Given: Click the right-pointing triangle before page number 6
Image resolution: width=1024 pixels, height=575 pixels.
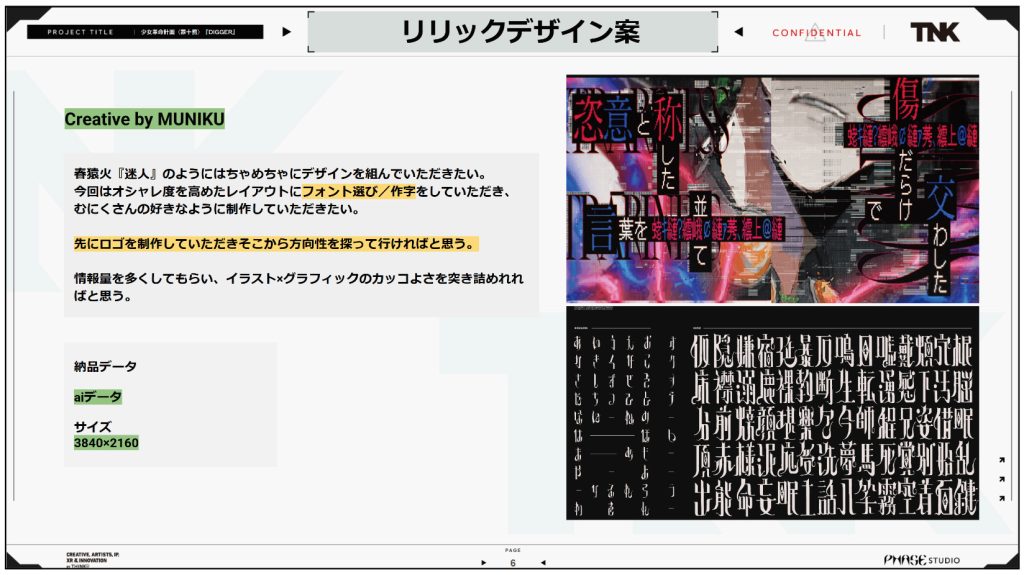Looking at the screenshot, I should (483, 563).
